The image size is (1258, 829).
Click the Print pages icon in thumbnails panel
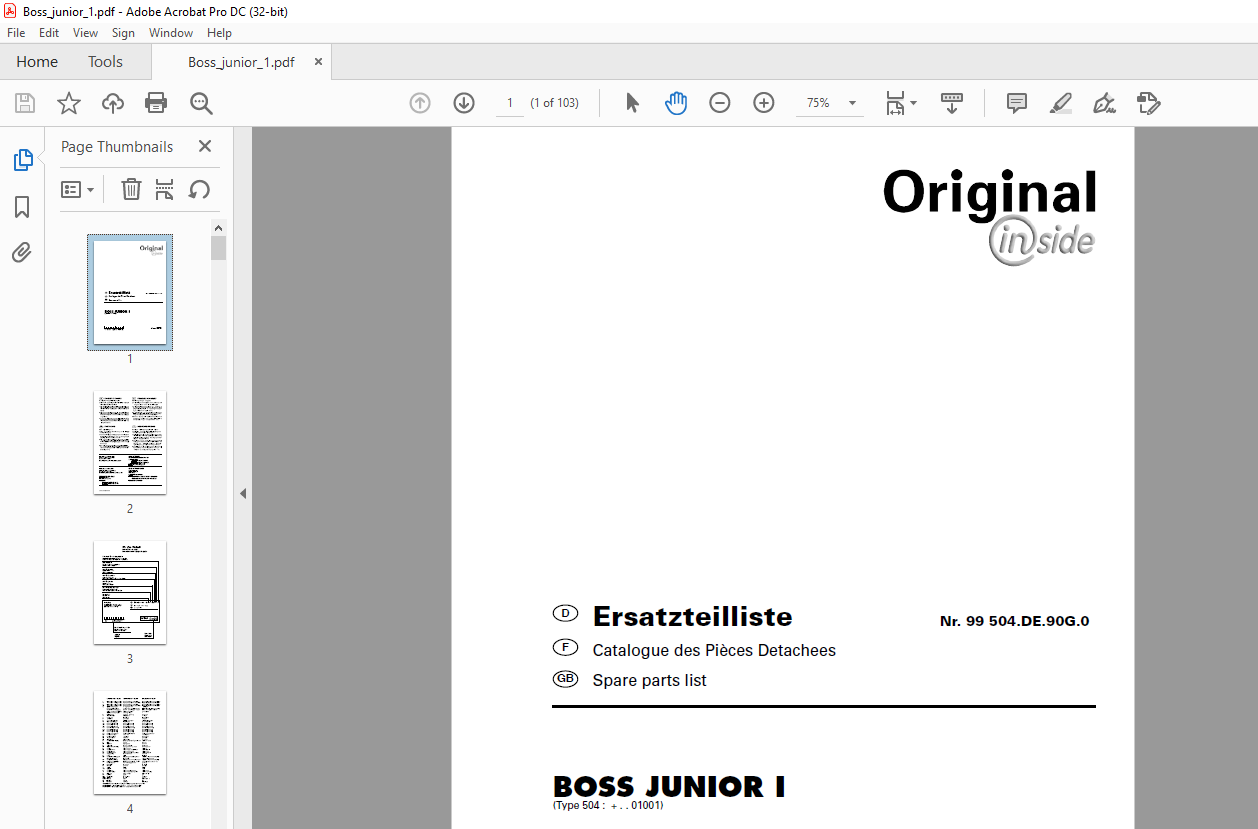coord(165,189)
